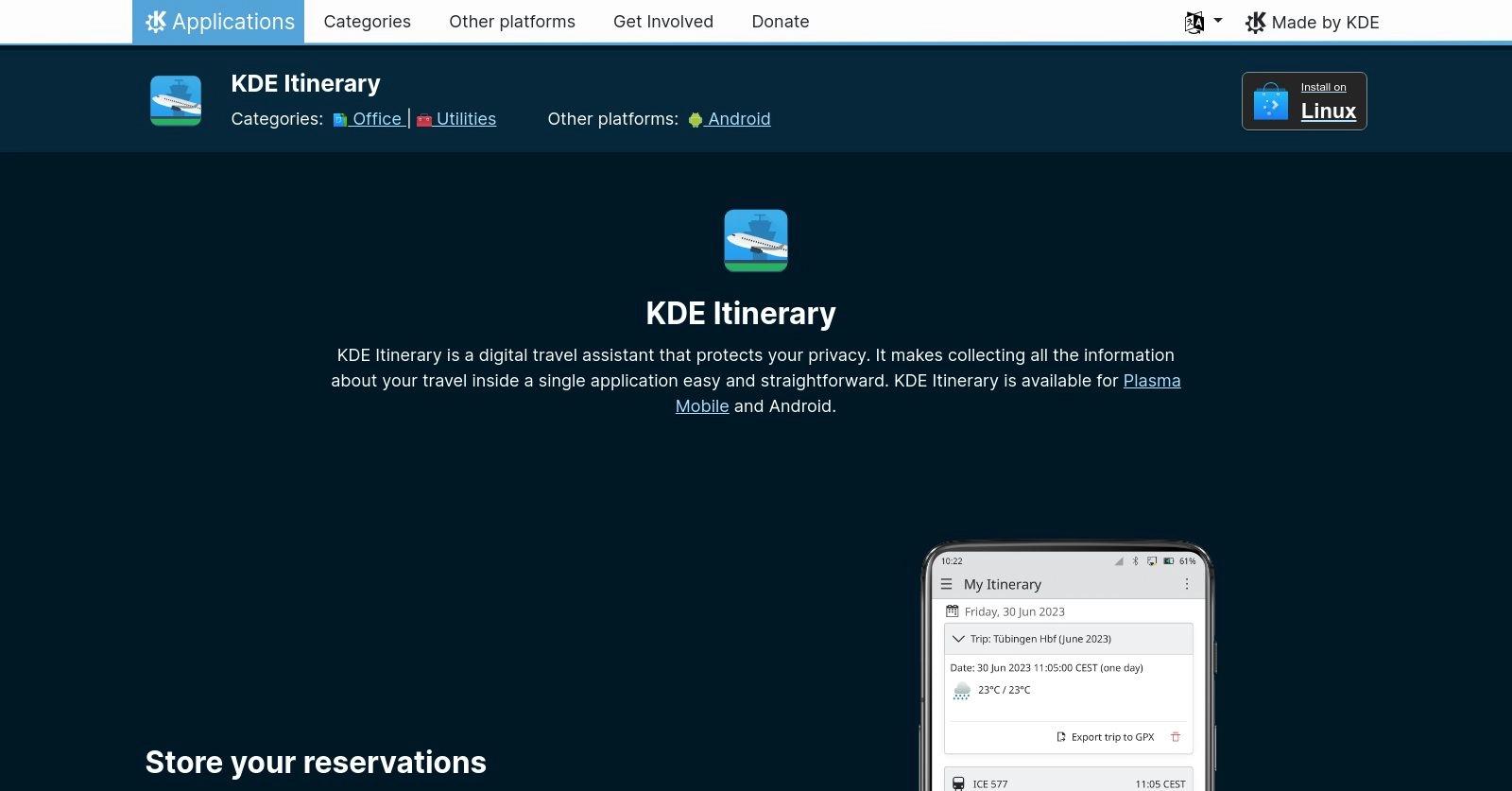
Task: Go to Other platforms page
Action: point(512,22)
